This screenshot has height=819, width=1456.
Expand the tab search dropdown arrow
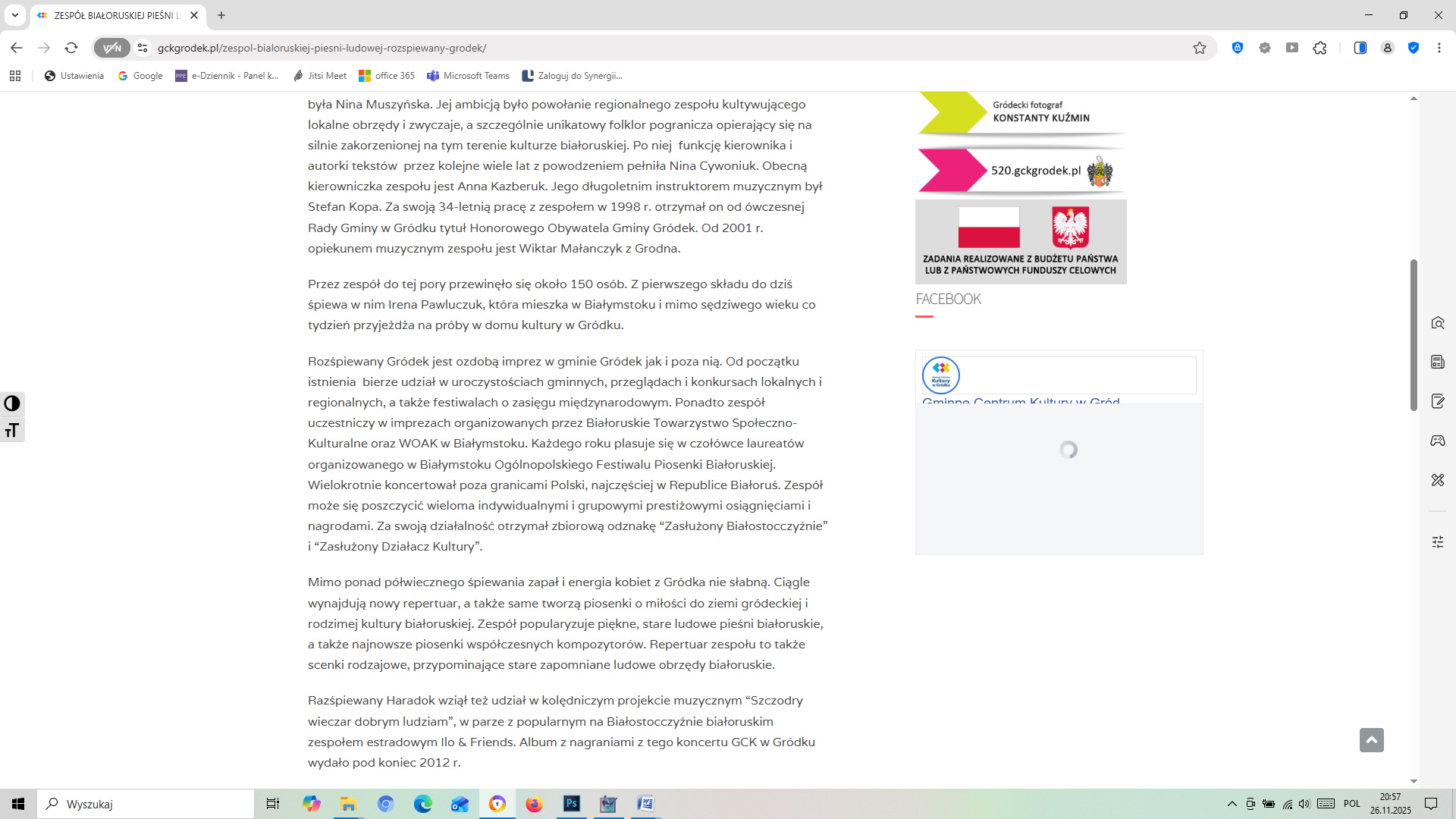pos(14,15)
